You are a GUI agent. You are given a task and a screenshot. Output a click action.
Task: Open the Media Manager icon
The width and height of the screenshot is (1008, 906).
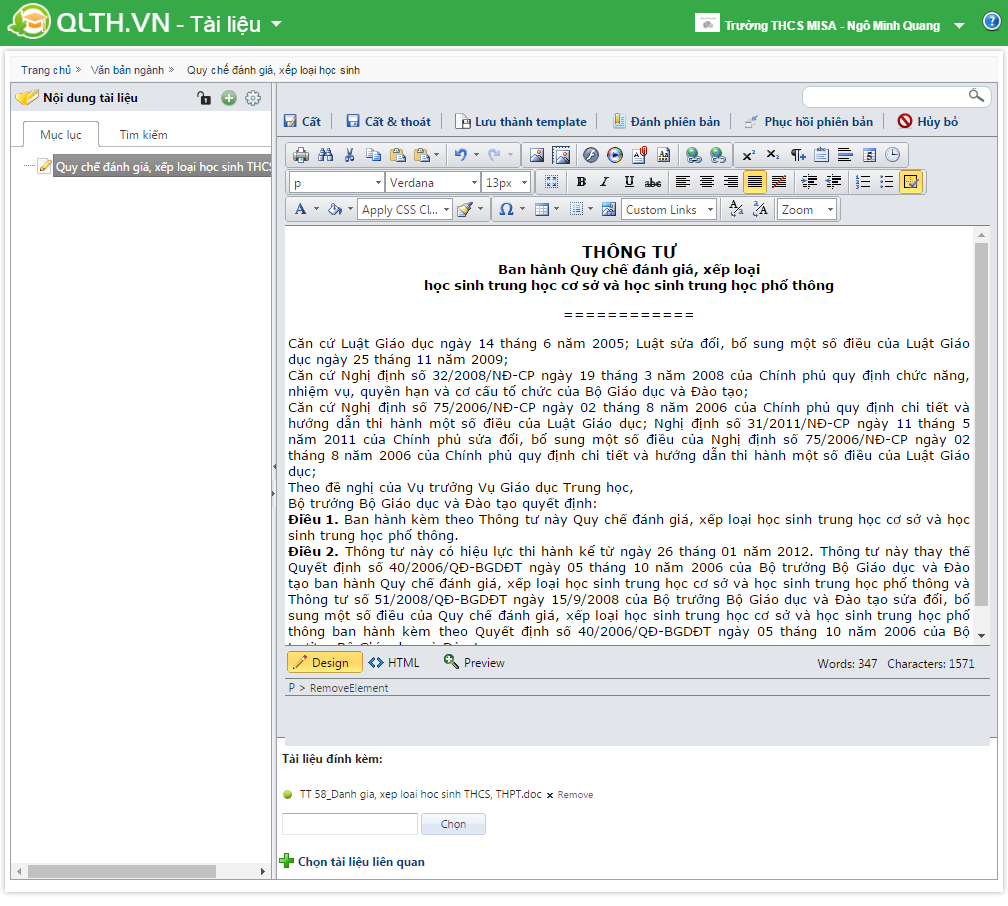615,155
